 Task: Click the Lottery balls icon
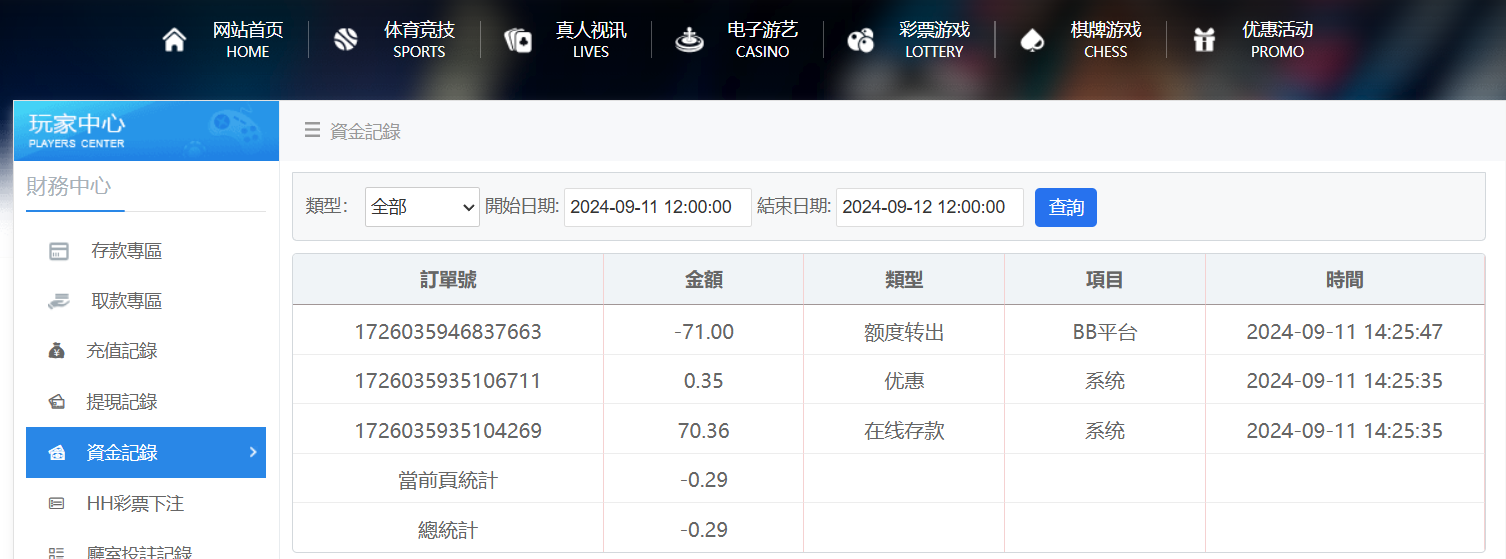click(x=860, y=40)
